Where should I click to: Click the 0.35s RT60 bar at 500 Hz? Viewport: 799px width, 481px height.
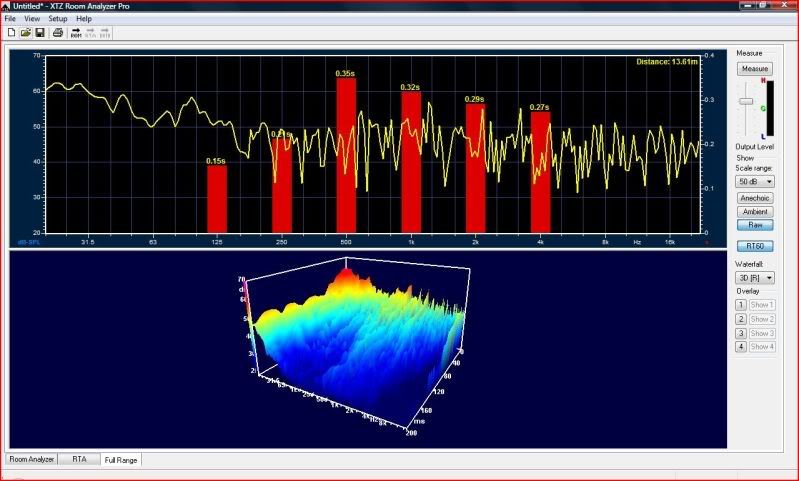pos(347,155)
